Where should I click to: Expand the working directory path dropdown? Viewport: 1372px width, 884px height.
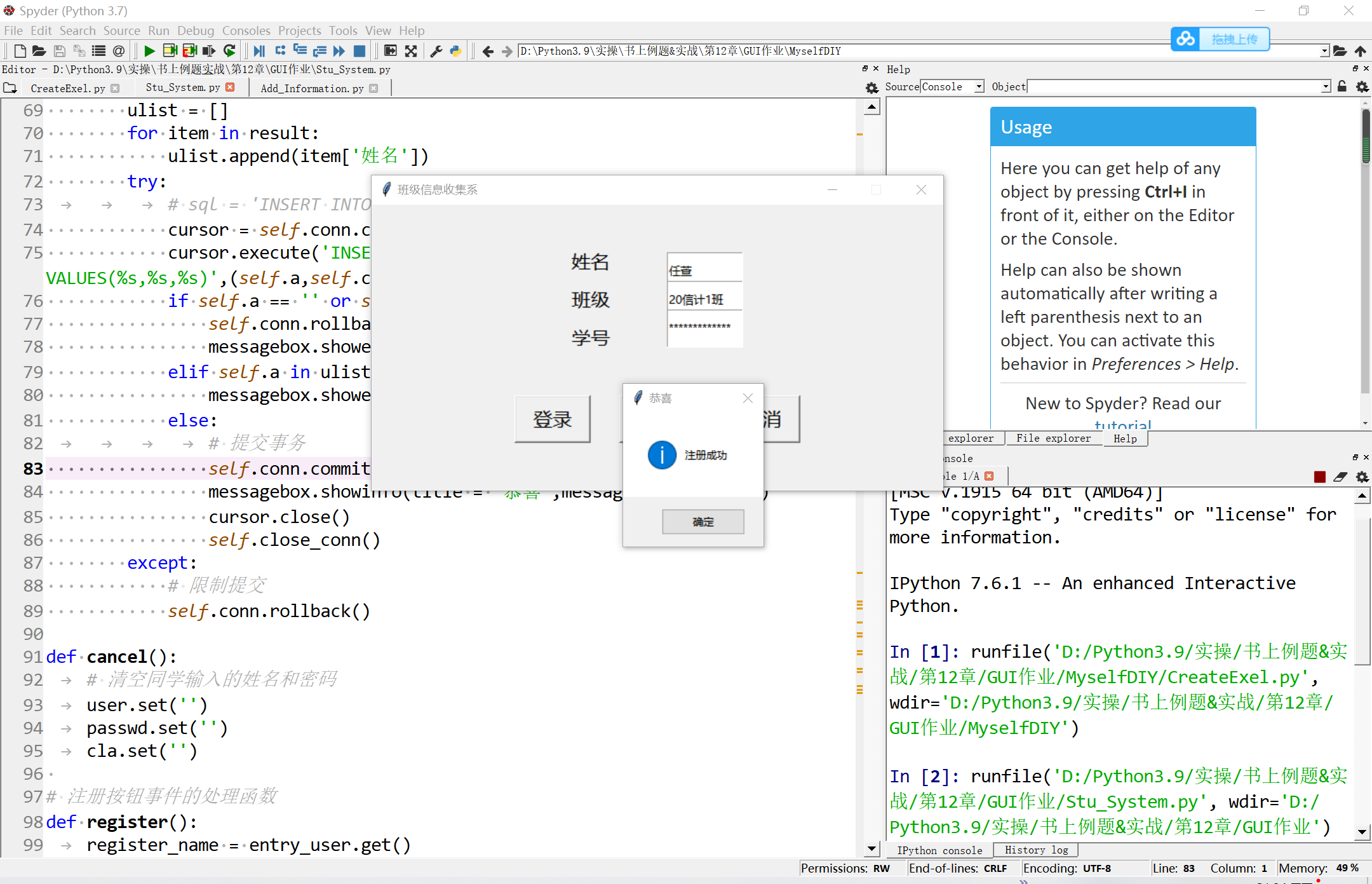pyautogui.click(x=1324, y=51)
